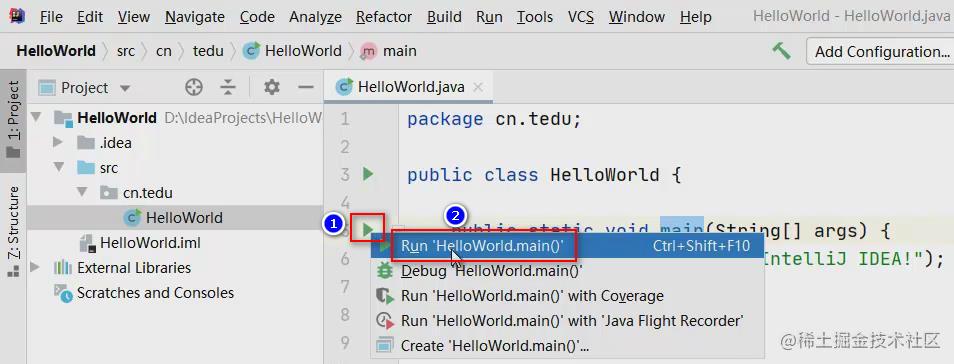Viewport: 954px width, 364px height.
Task: Collapse the cn.tedu package
Action: [81, 193]
